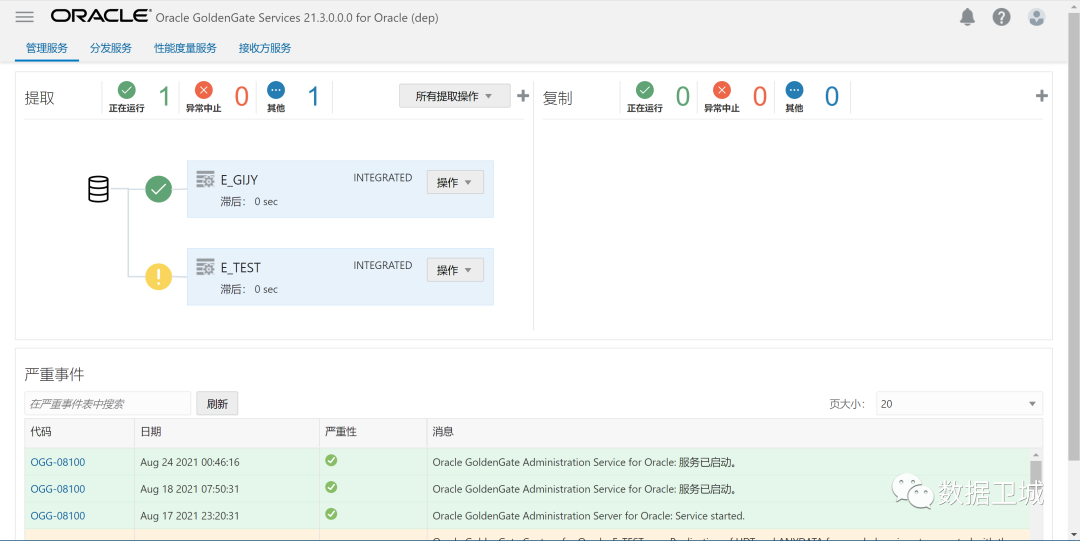Open the help question mark icon
This screenshot has height=541, width=1080.
coord(1001,17)
